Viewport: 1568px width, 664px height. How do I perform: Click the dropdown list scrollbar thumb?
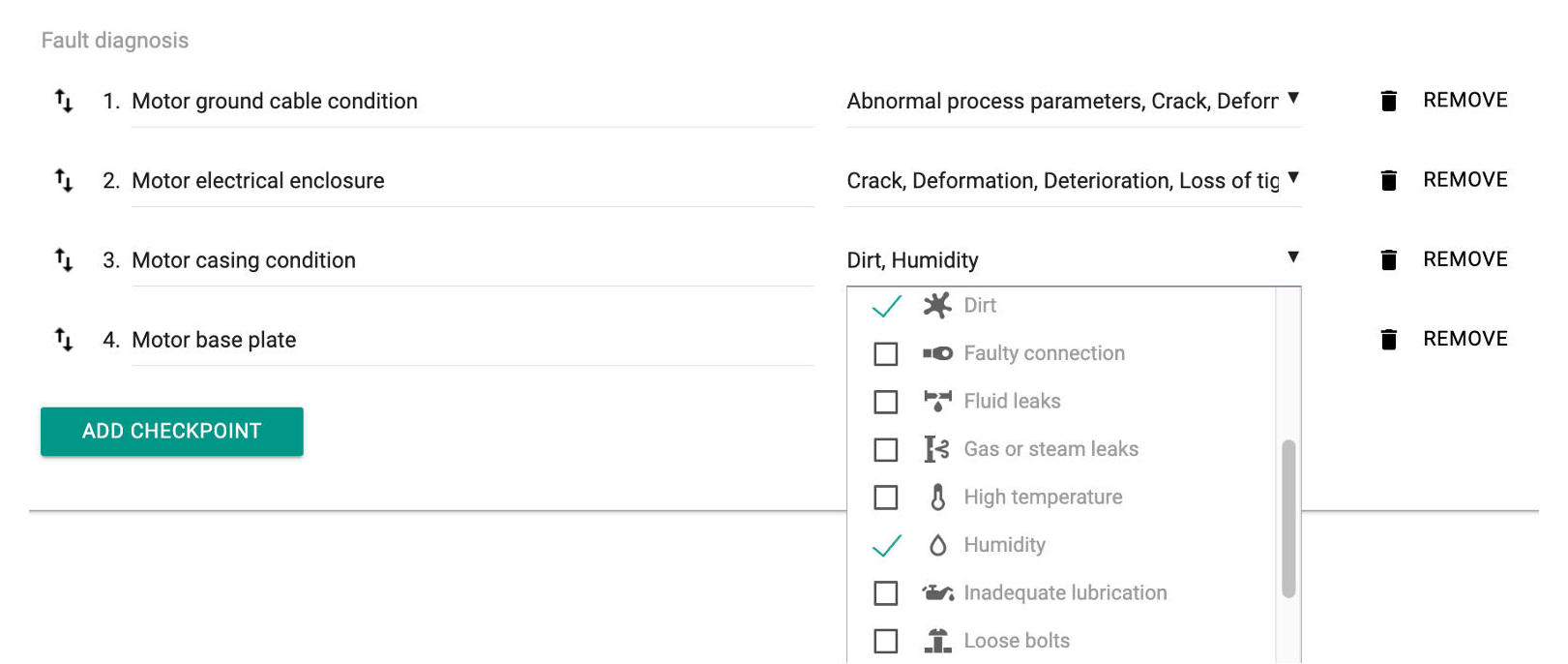coord(1287,519)
